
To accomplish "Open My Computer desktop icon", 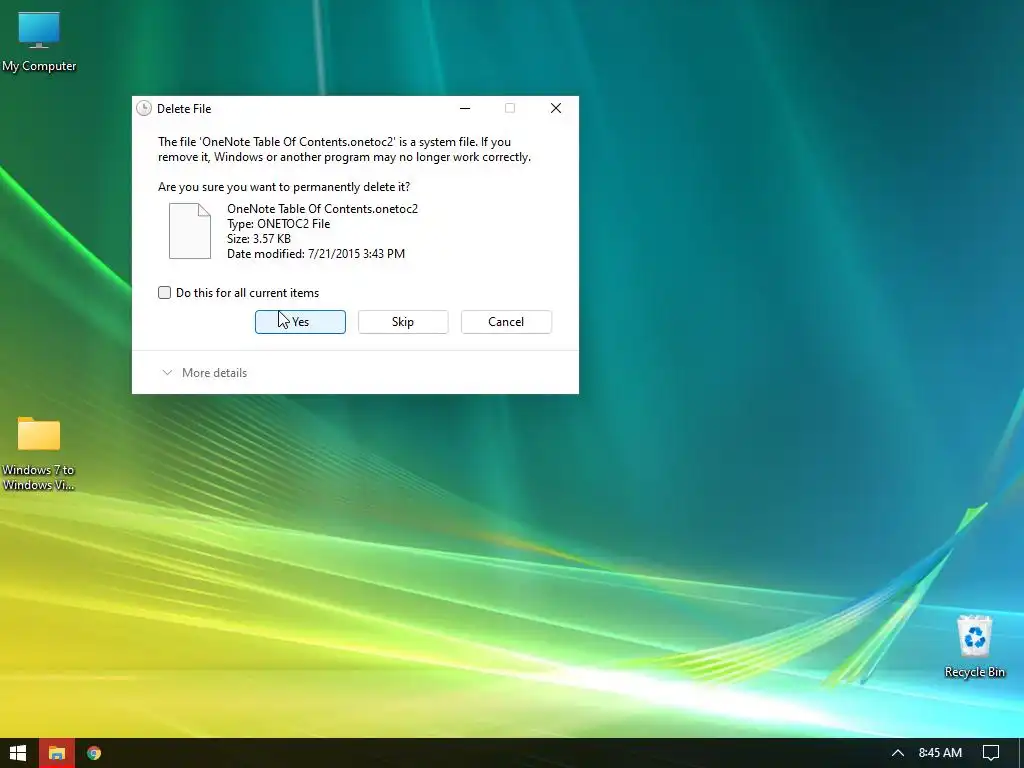I will point(39,42).
